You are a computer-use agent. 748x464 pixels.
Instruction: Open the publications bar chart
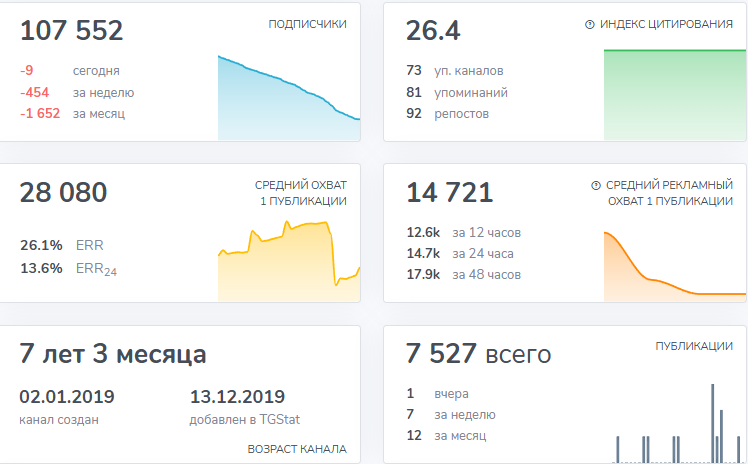[677, 423]
